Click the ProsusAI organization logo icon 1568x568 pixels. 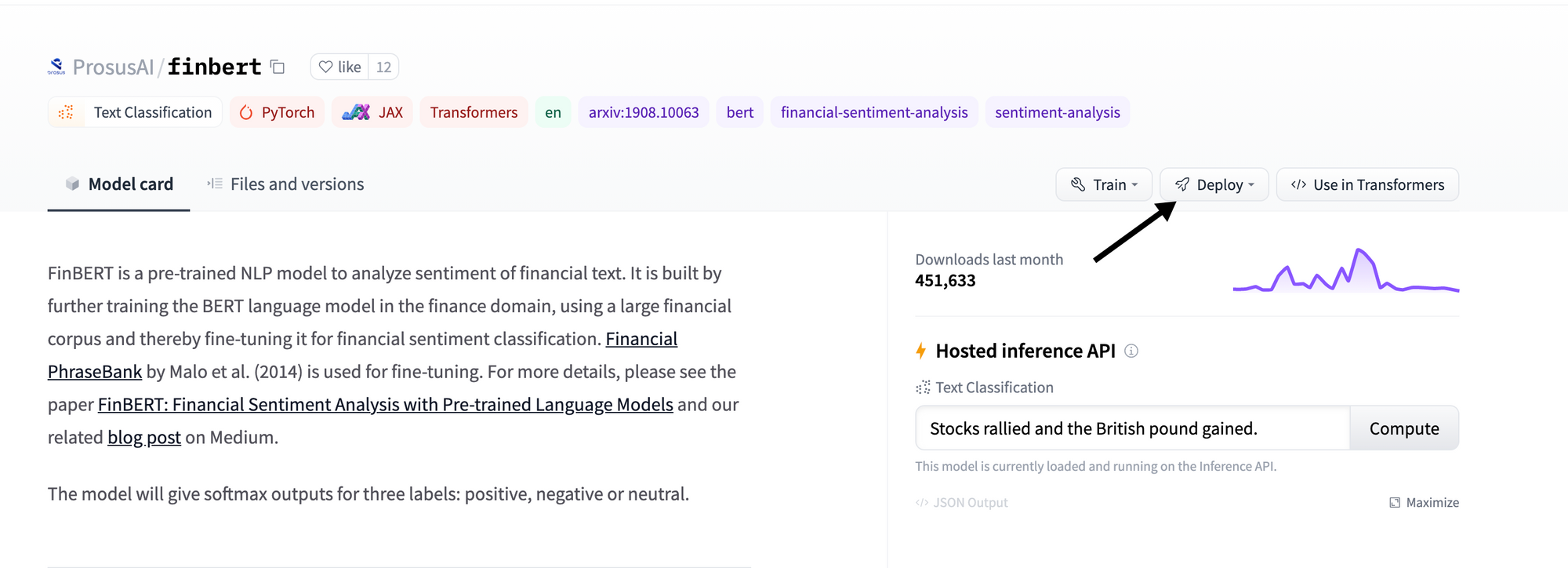click(x=56, y=67)
